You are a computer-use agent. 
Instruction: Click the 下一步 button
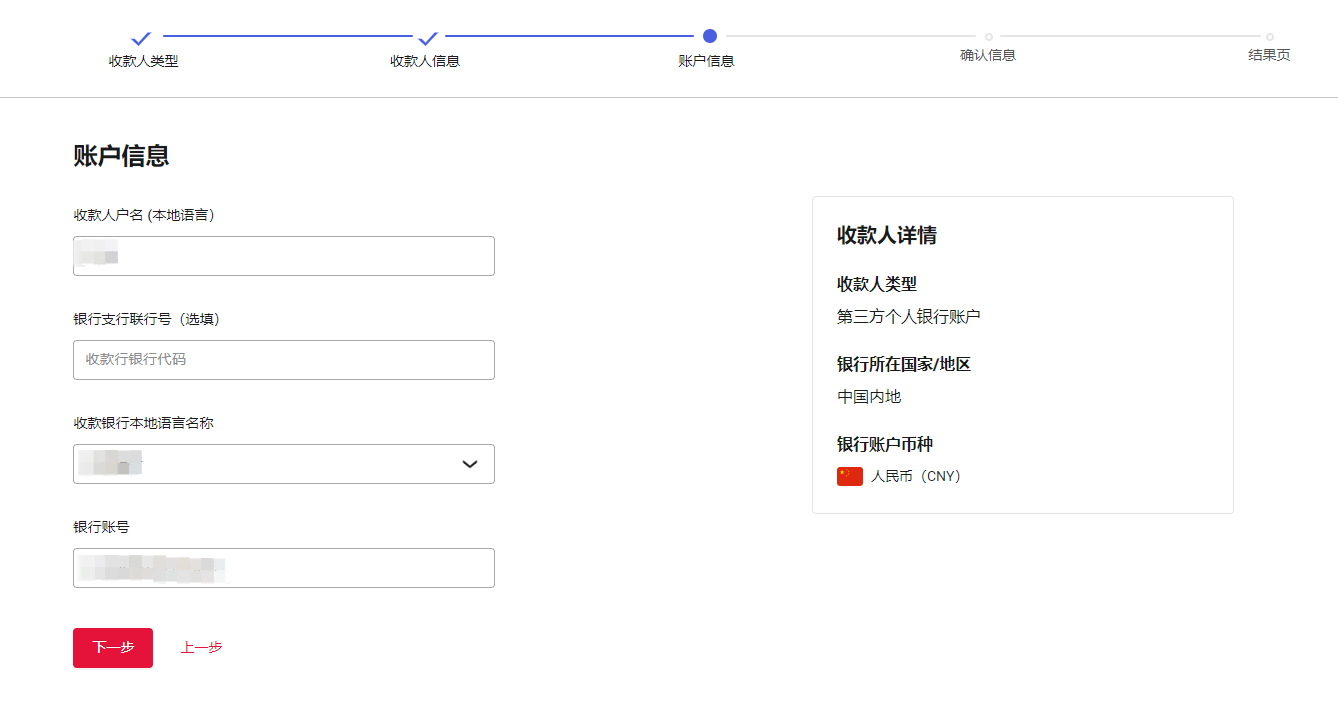coord(112,647)
